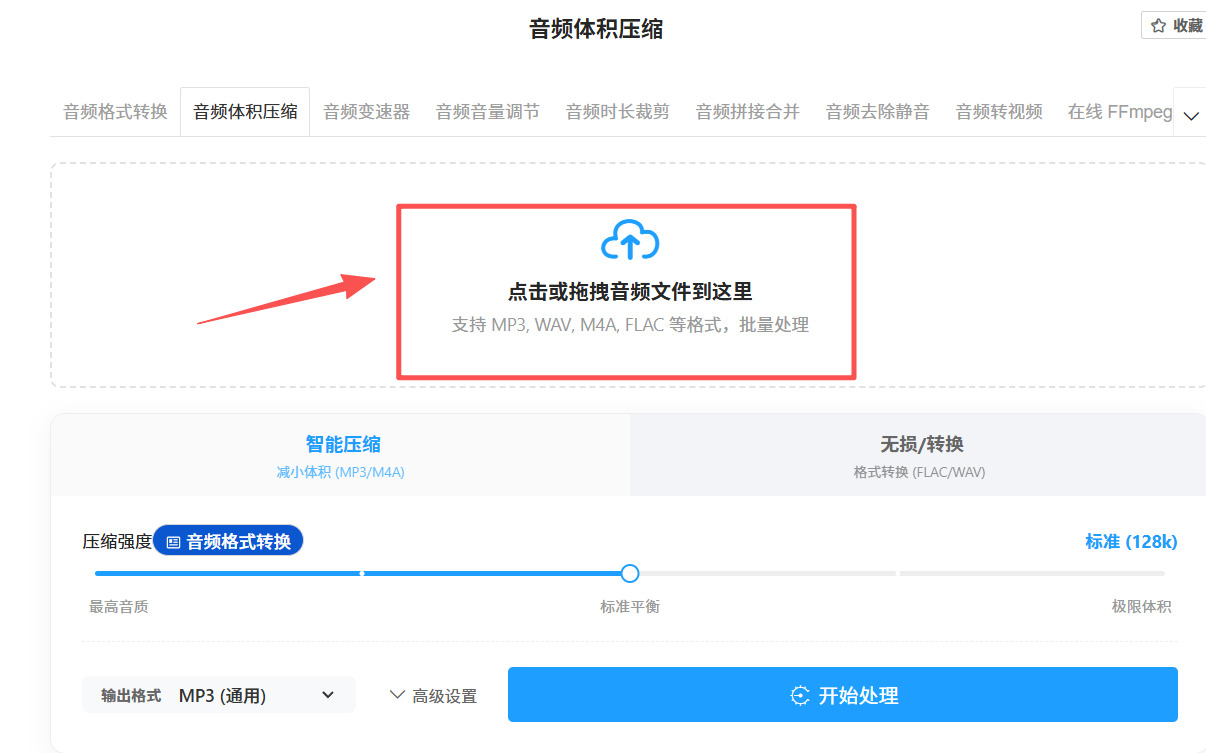Expand 高级设置 options
This screenshot has width=1206, height=753.
click(x=433, y=696)
